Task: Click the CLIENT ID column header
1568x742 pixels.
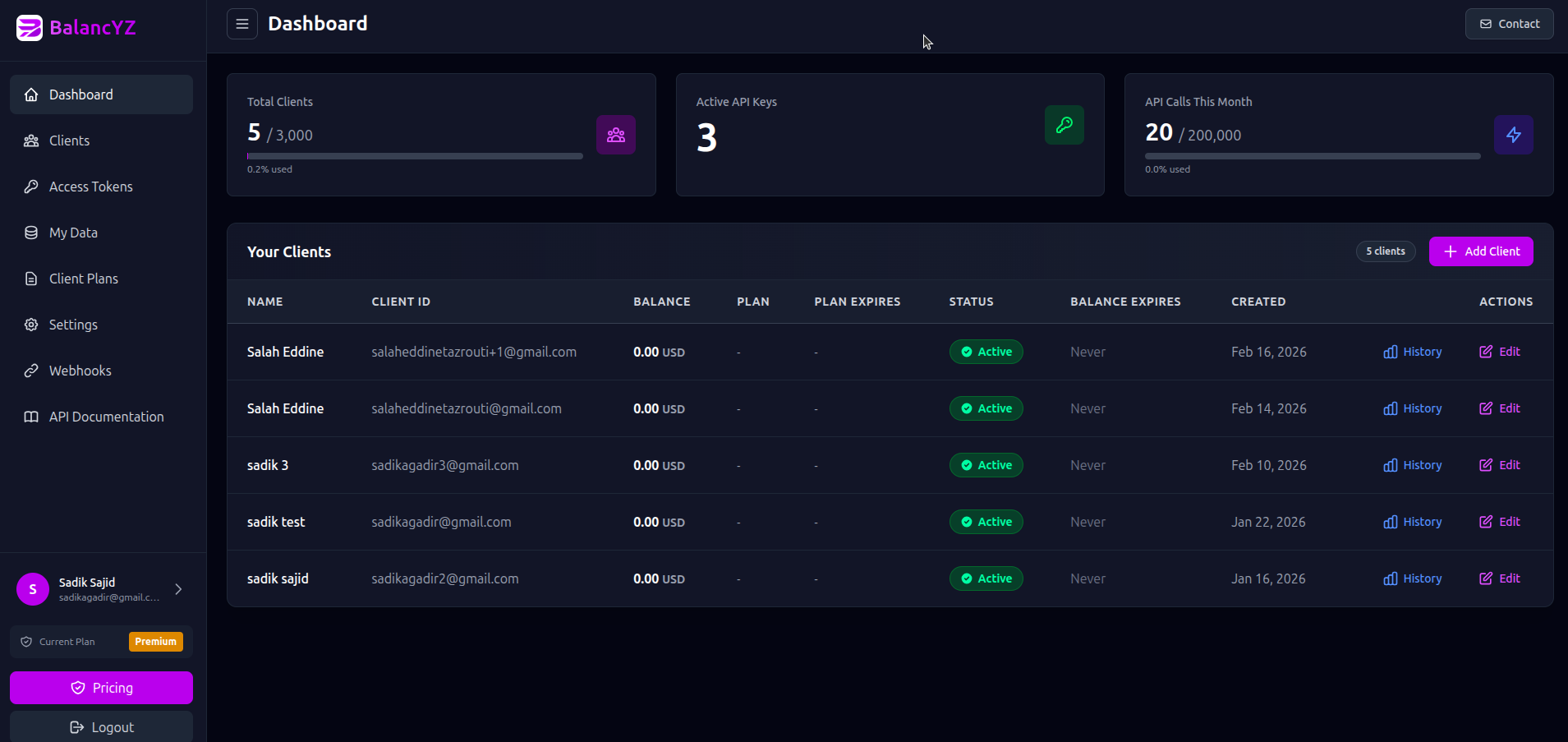Action: tap(401, 302)
